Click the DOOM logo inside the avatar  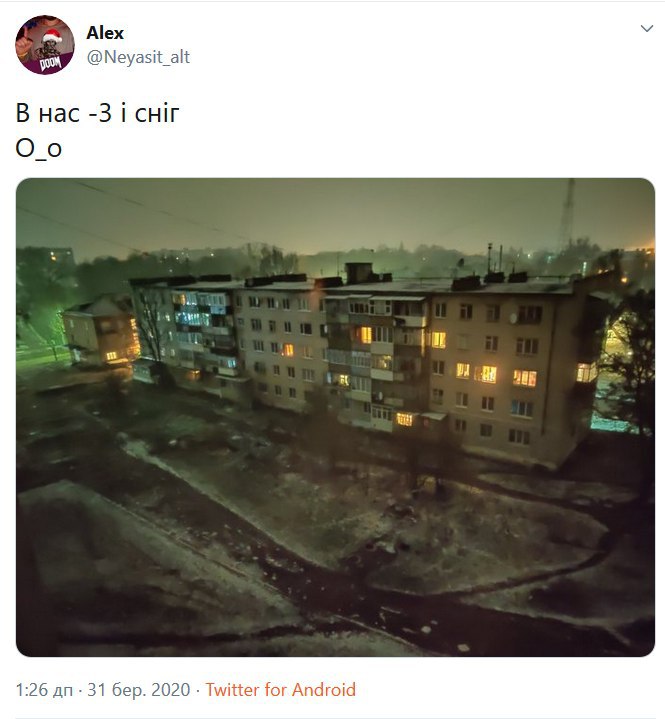tap(50, 64)
